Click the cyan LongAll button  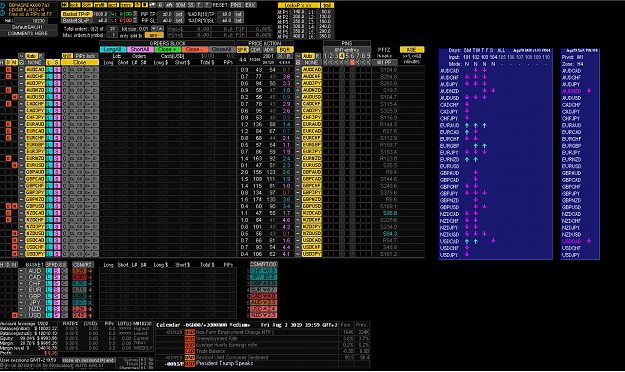113,49
